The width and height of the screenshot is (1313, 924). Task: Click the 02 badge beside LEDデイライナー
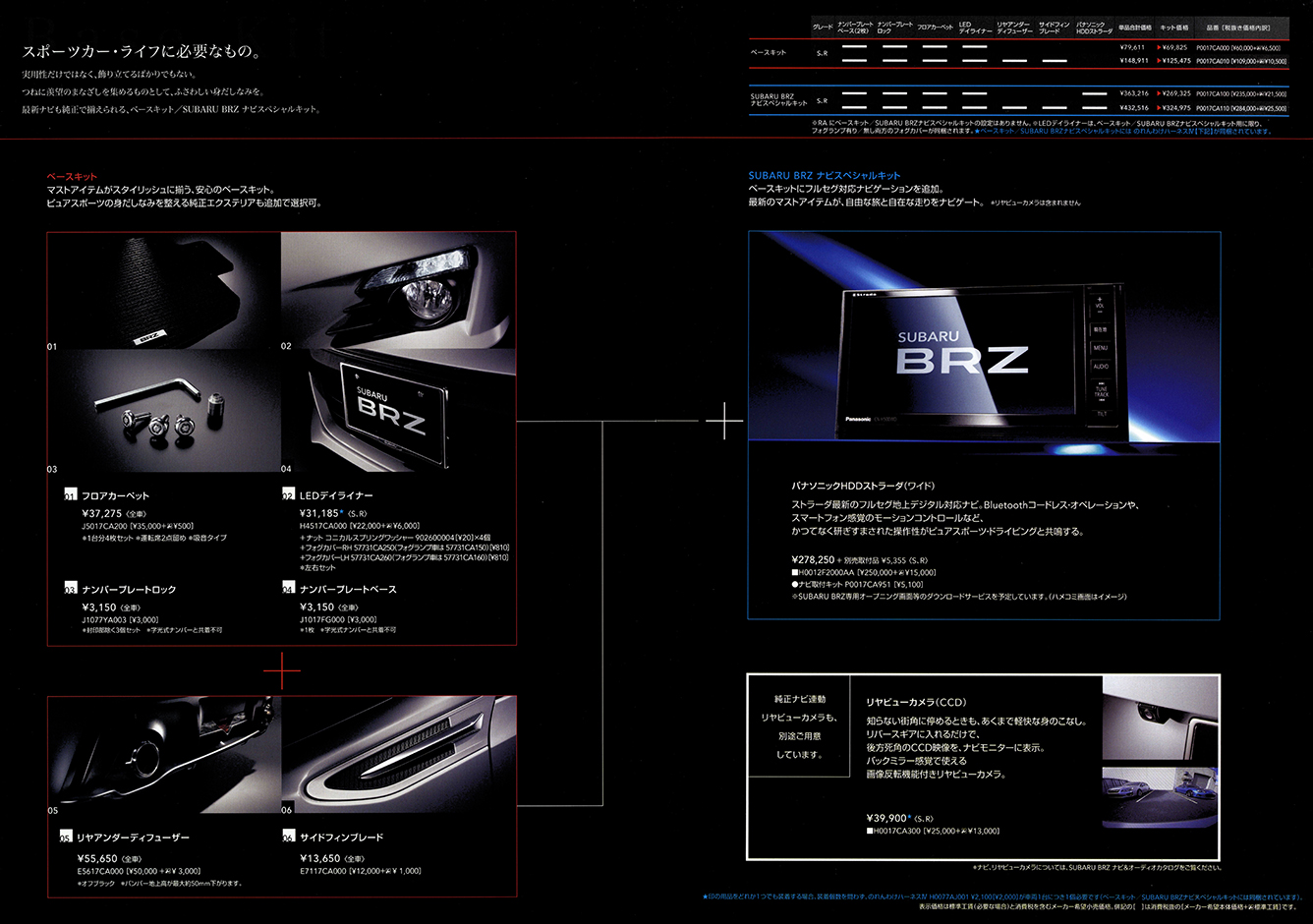pos(289,495)
